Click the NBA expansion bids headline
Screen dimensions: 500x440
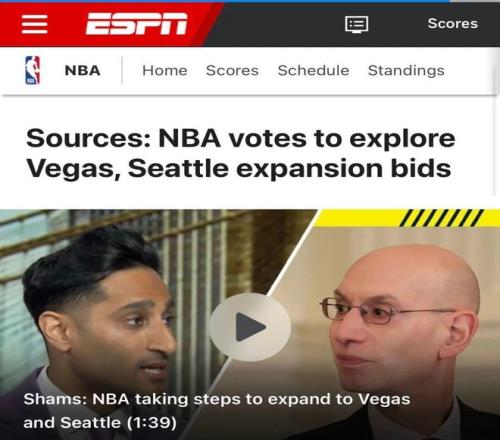point(241,153)
